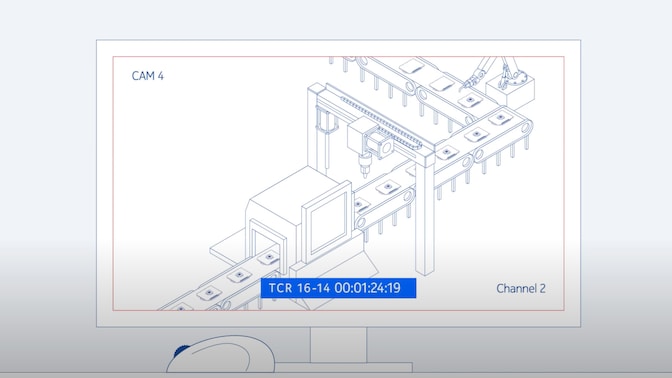Select the blue TCR 16-14 00:01:24:19 timecode overlay

point(338,288)
